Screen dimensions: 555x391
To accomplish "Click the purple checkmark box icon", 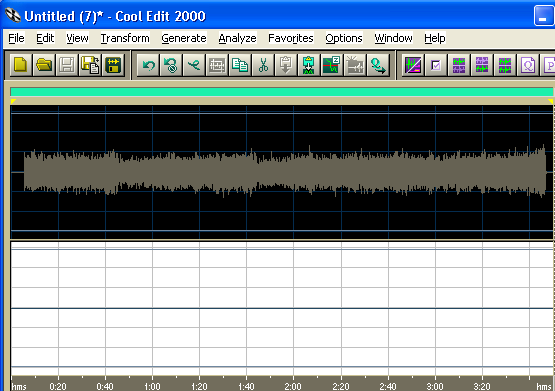I will [x=436, y=65].
